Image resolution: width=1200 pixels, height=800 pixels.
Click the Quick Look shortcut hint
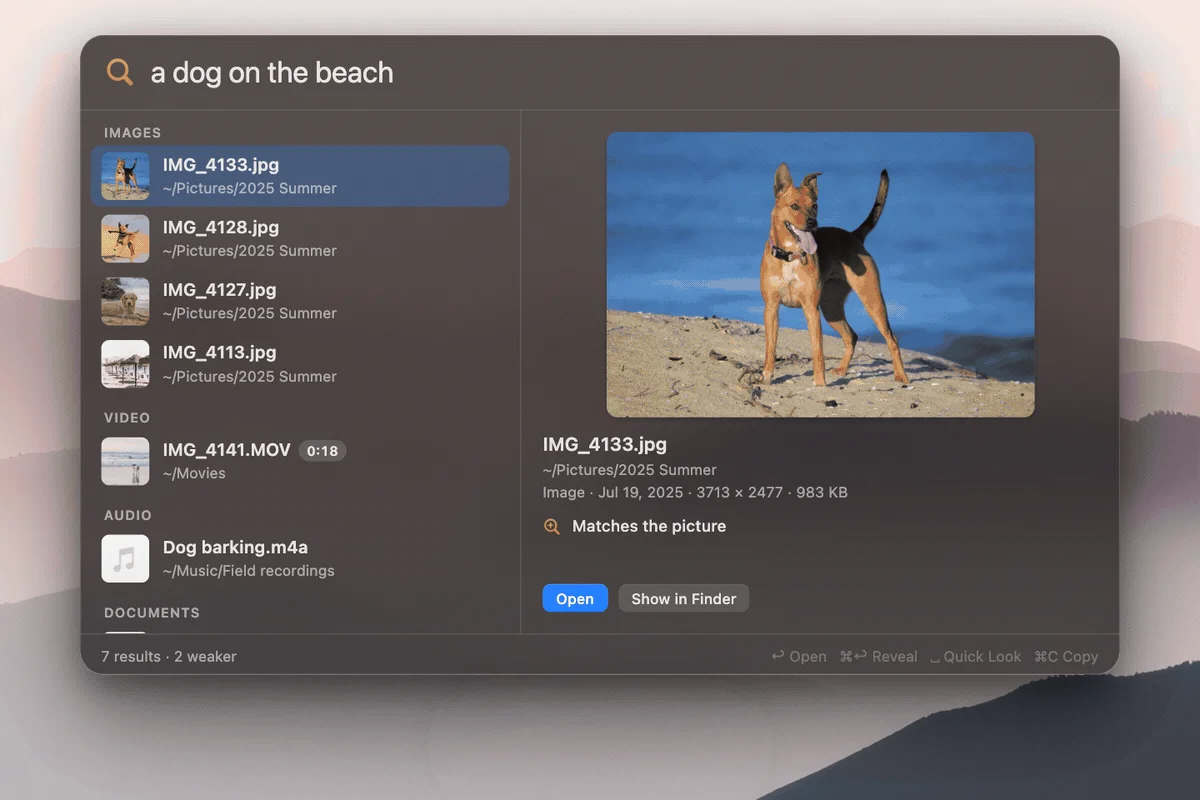976,656
